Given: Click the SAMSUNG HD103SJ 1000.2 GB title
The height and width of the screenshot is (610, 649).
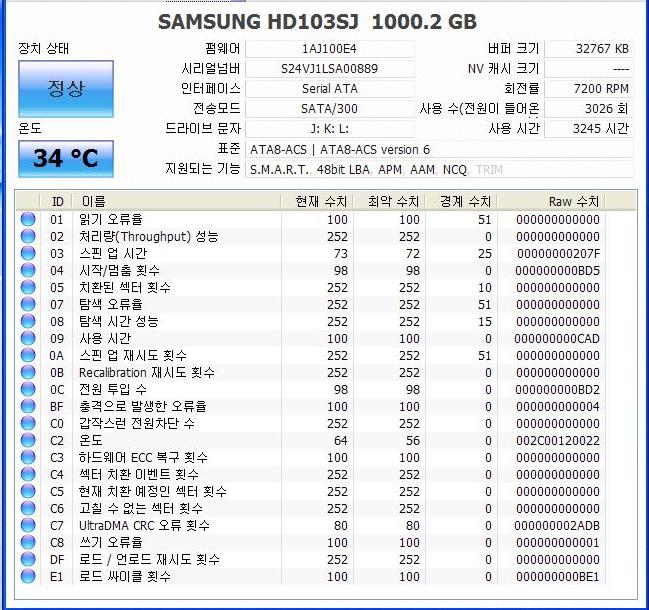Looking at the screenshot, I should coord(317,22).
